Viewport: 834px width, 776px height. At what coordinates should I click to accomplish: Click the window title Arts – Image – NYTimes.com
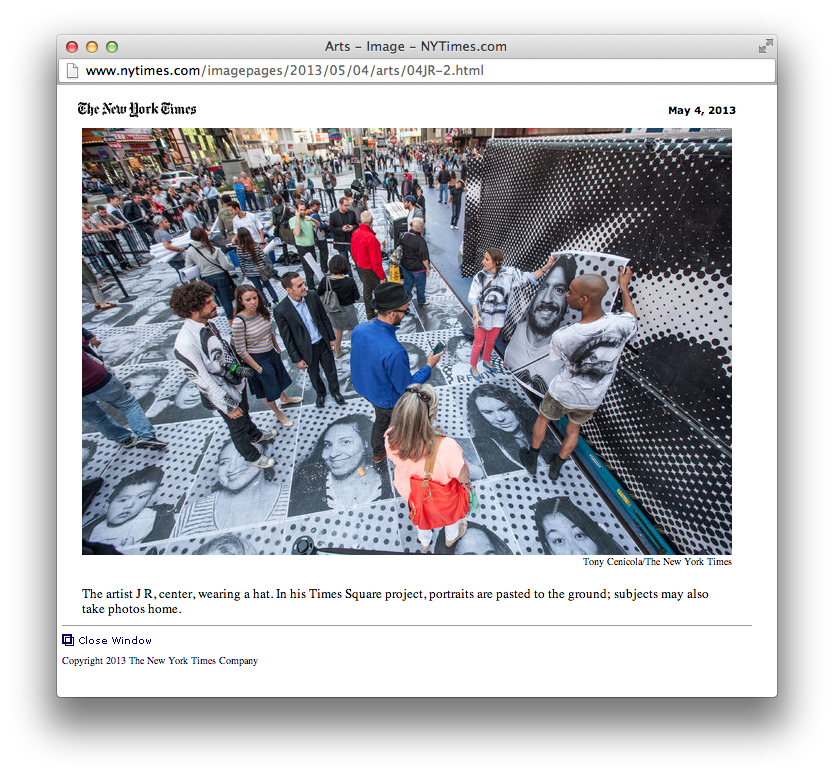pyautogui.click(x=416, y=47)
